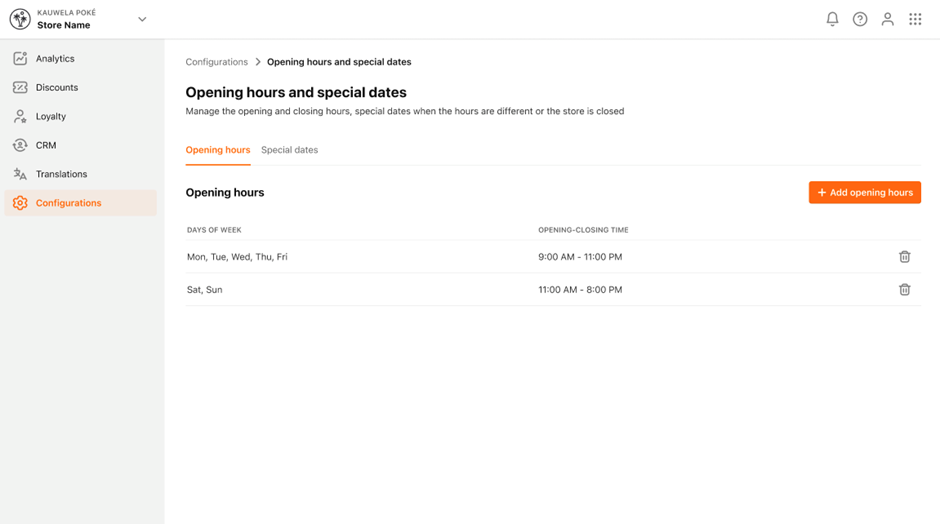This screenshot has height=524, width=940.
Task: Click the Kauwela Poké palm tree logo
Action: (x=20, y=19)
